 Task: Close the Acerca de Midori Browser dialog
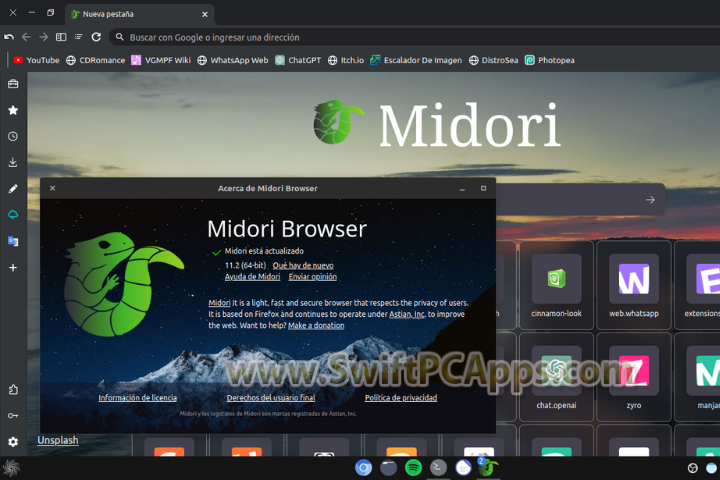tap(52, 188)
